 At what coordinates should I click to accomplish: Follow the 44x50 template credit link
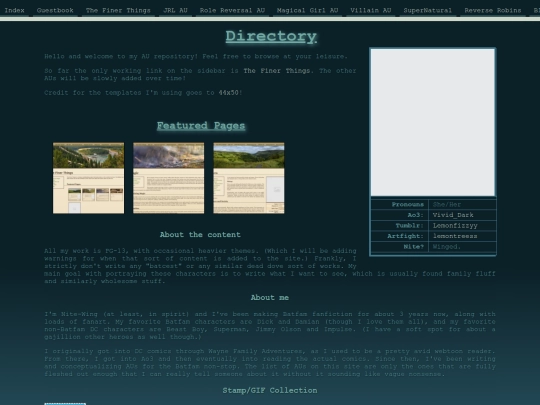coord(228,93)
